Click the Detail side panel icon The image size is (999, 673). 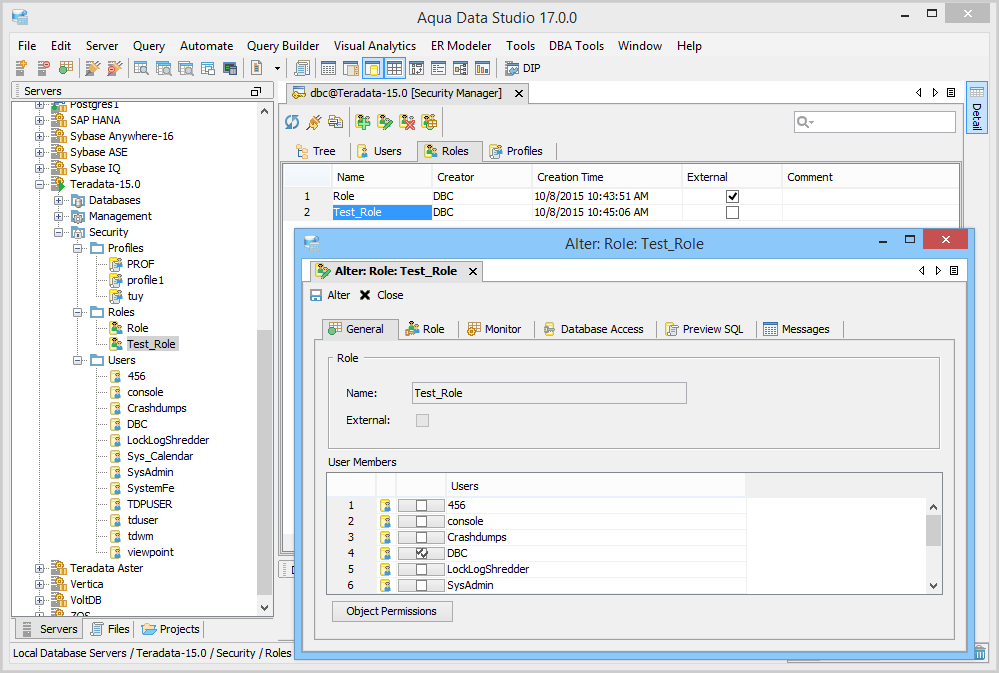click(977, 107)
